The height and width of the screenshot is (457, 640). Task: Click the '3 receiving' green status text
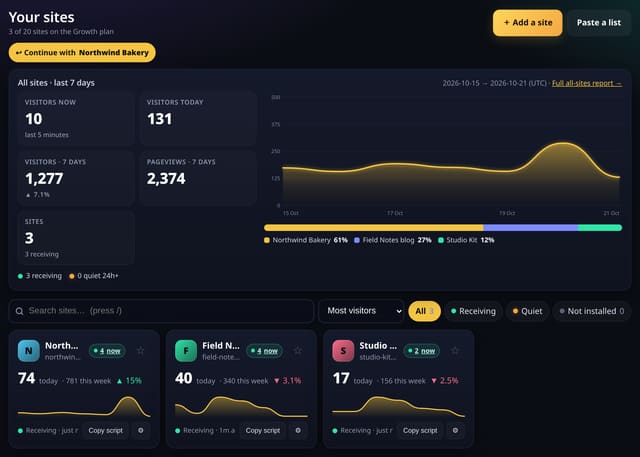(44, 276)
